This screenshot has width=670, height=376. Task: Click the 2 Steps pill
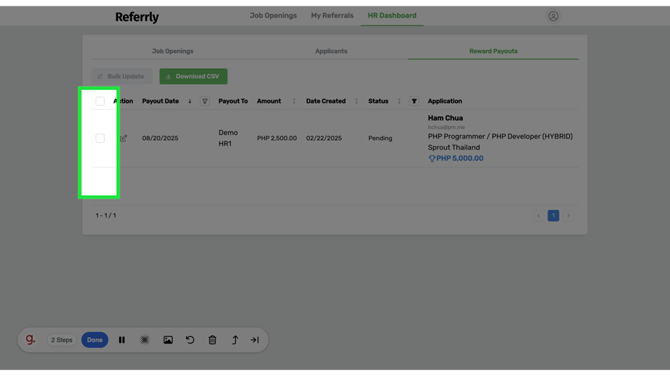(x=62, y=340)
